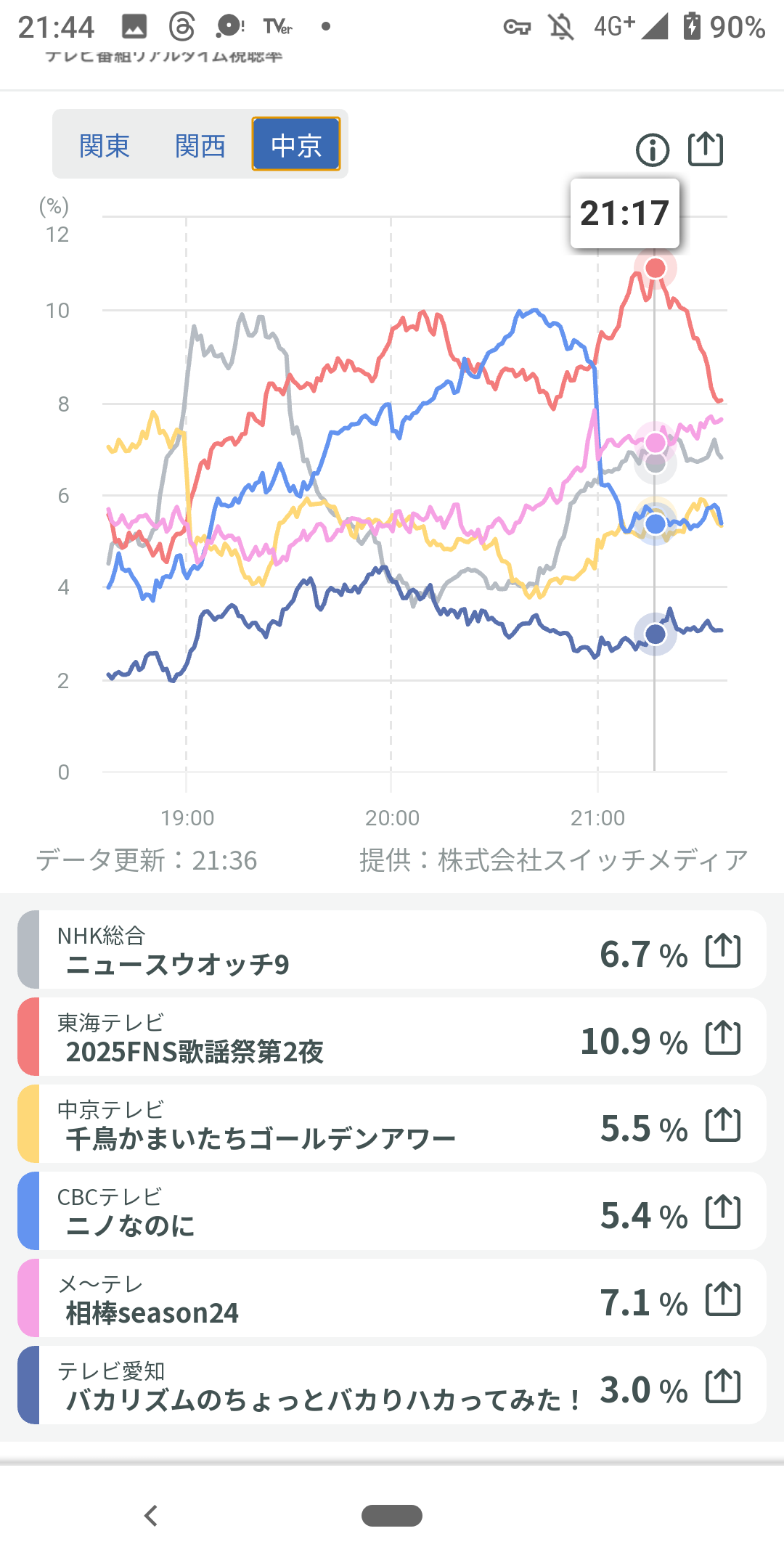Tap the red 東海テレビ color swatch

(x=29, y=1037)
